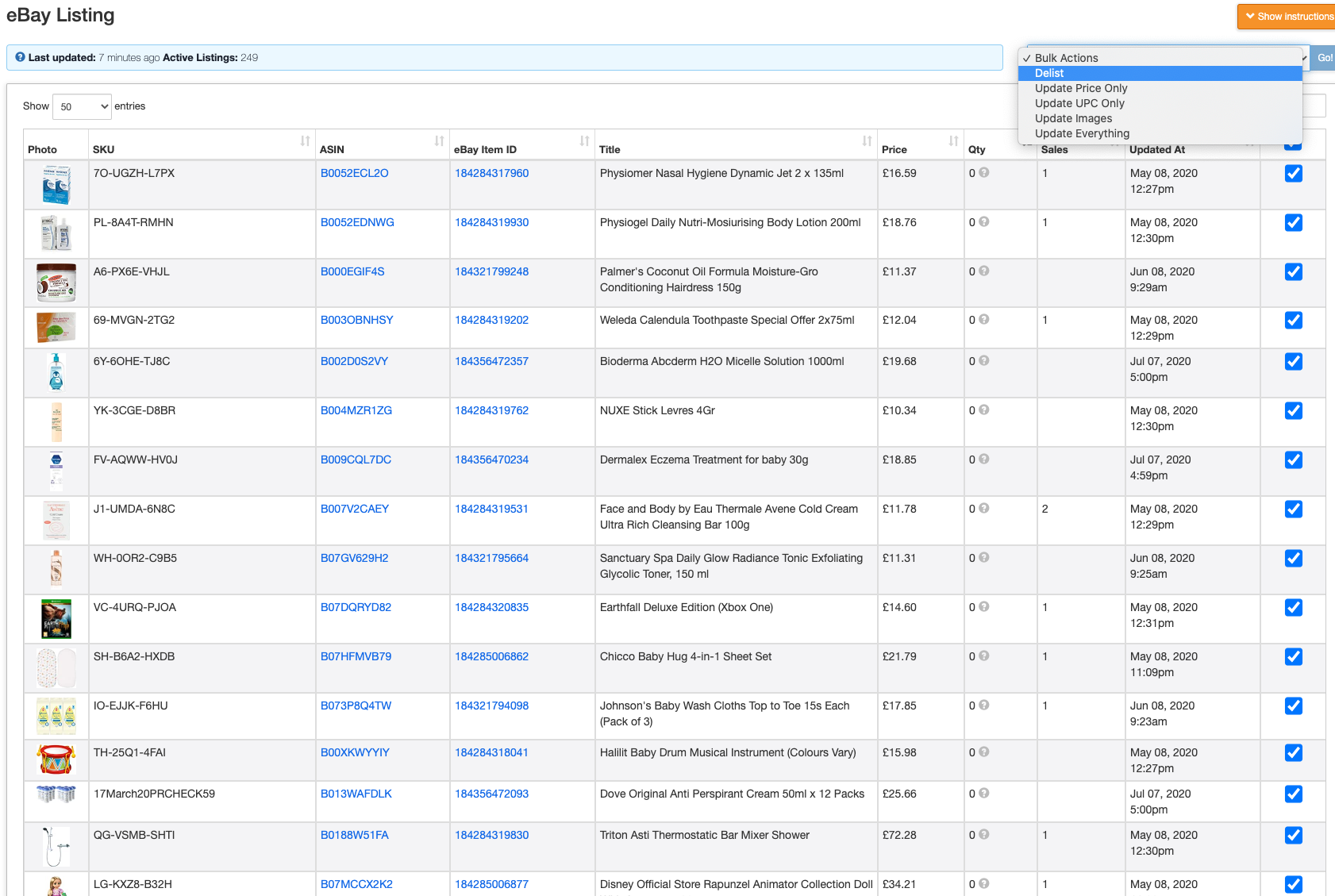Click qty help icon for Halilit Baby Drum row
Viewport: 1335px width, 896px height.
tap(984, 752)
